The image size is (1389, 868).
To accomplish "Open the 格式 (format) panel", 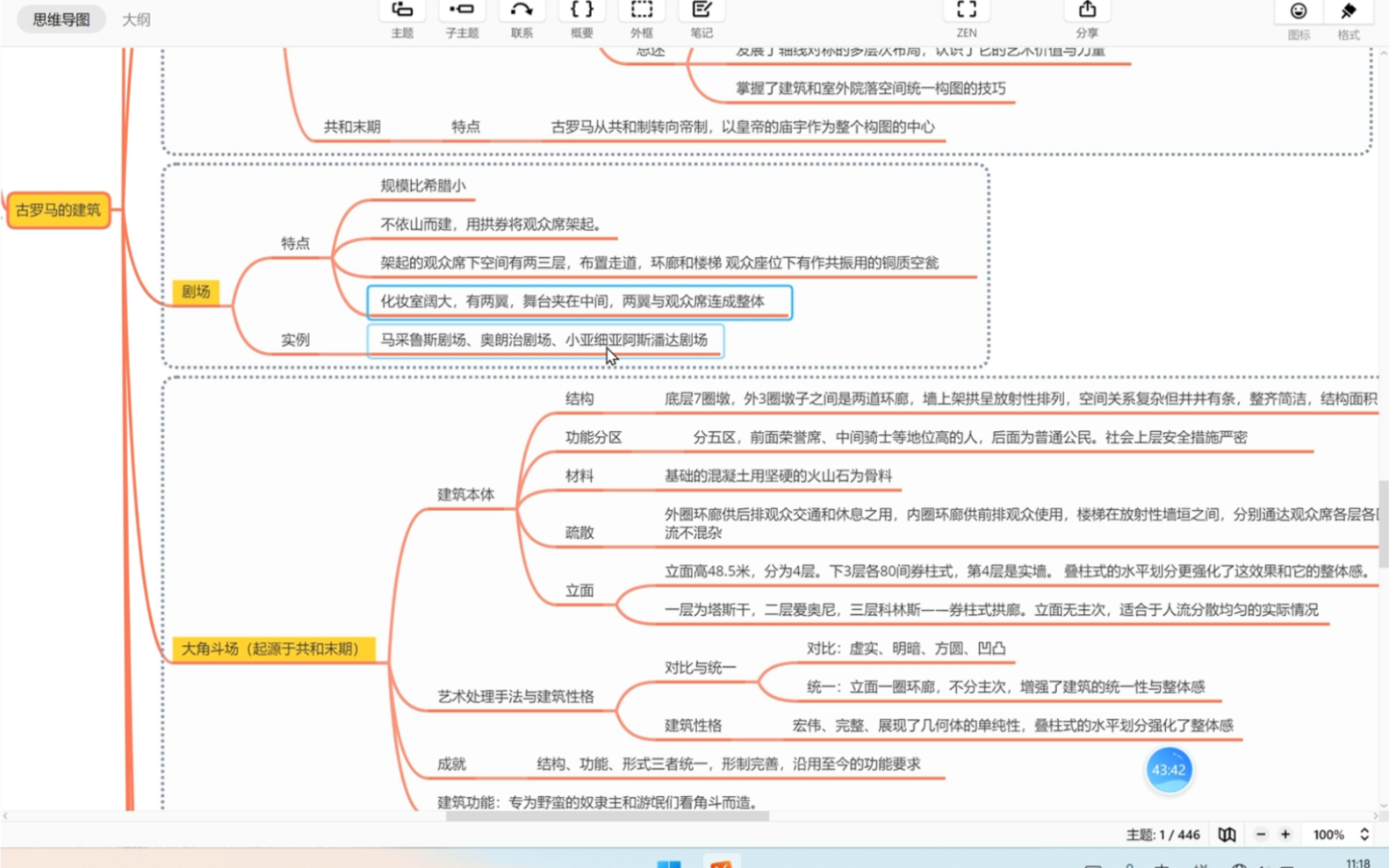I will tap(1349, 11).
